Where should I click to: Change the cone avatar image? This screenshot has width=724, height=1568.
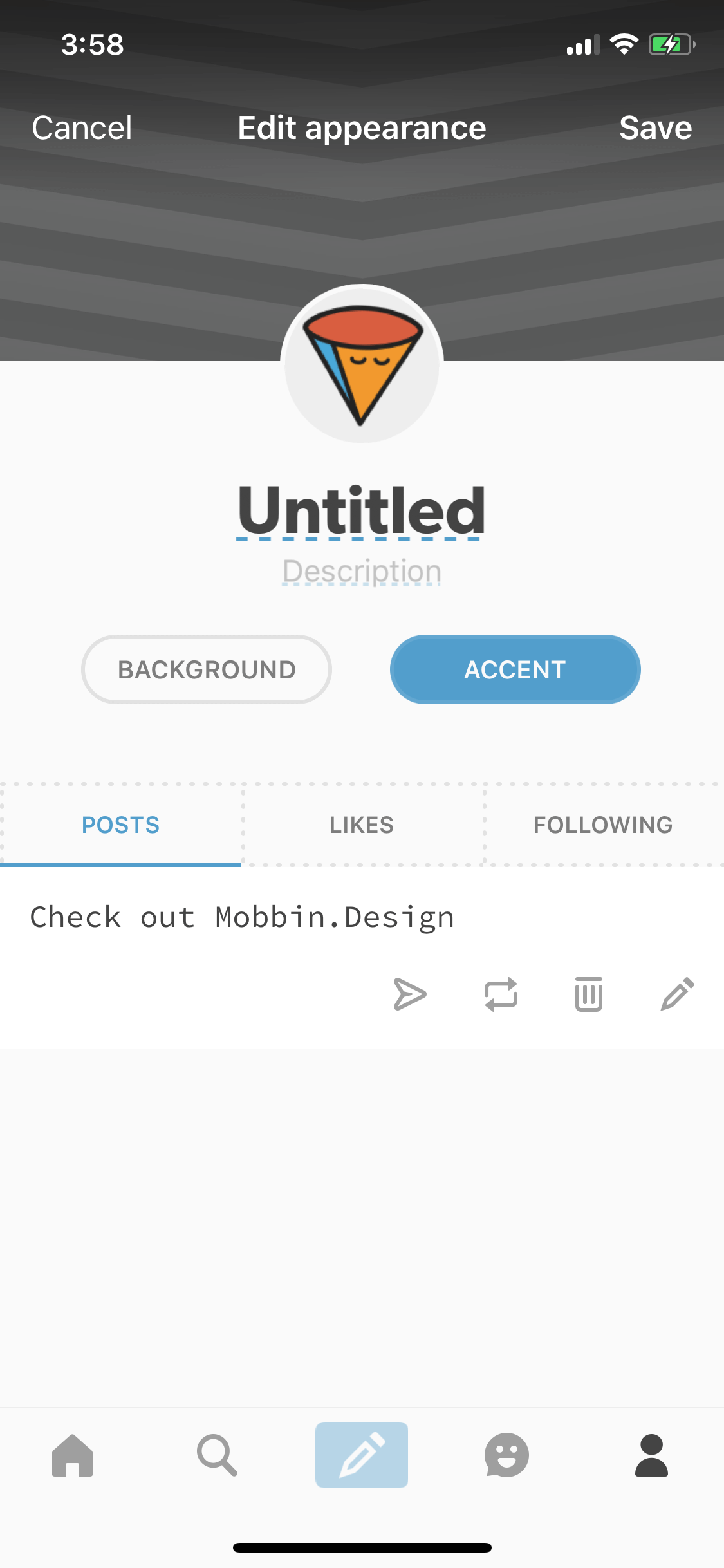[x=362, y=364]
